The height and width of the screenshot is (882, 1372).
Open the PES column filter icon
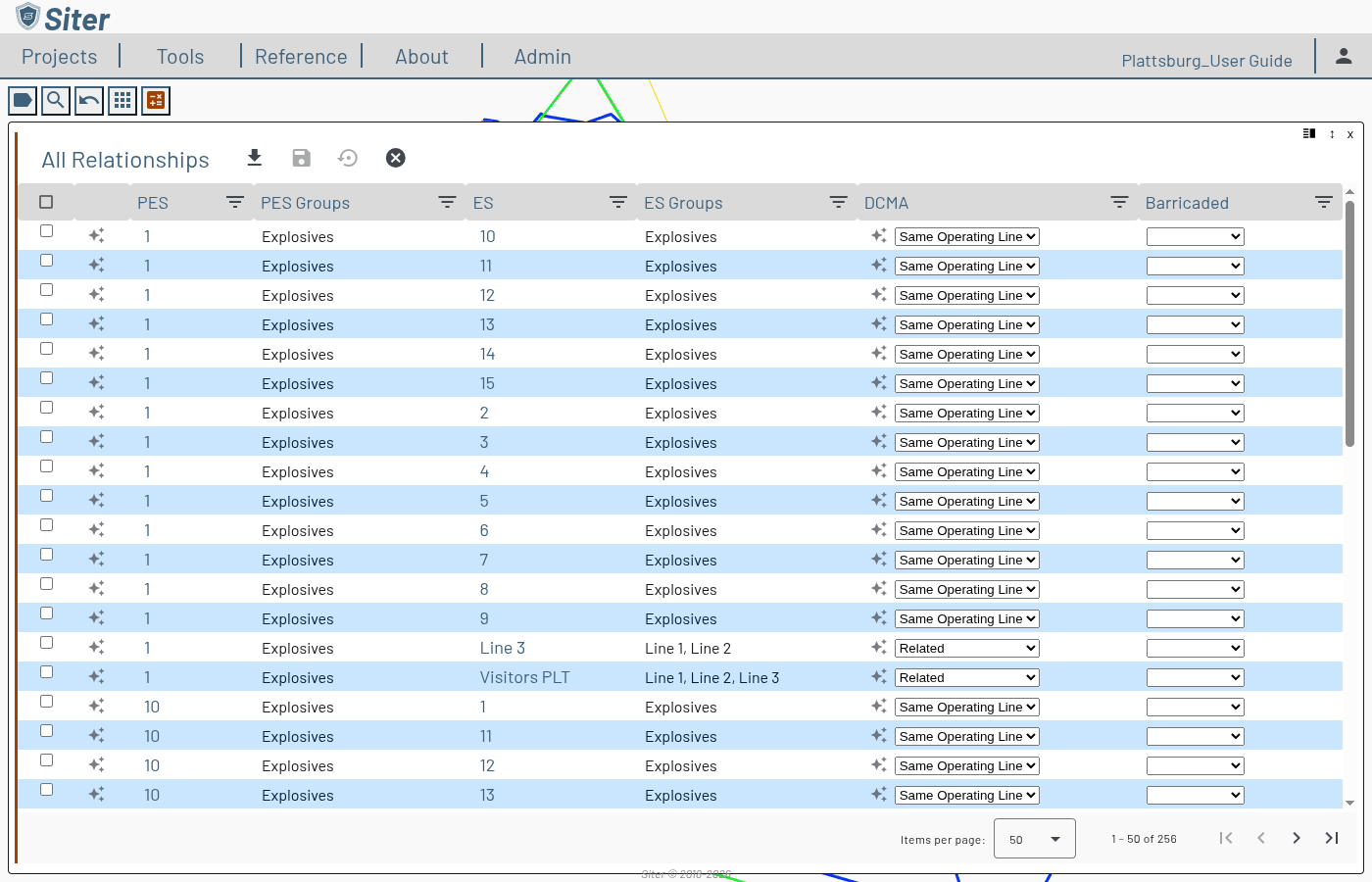(x=235, y=202)
